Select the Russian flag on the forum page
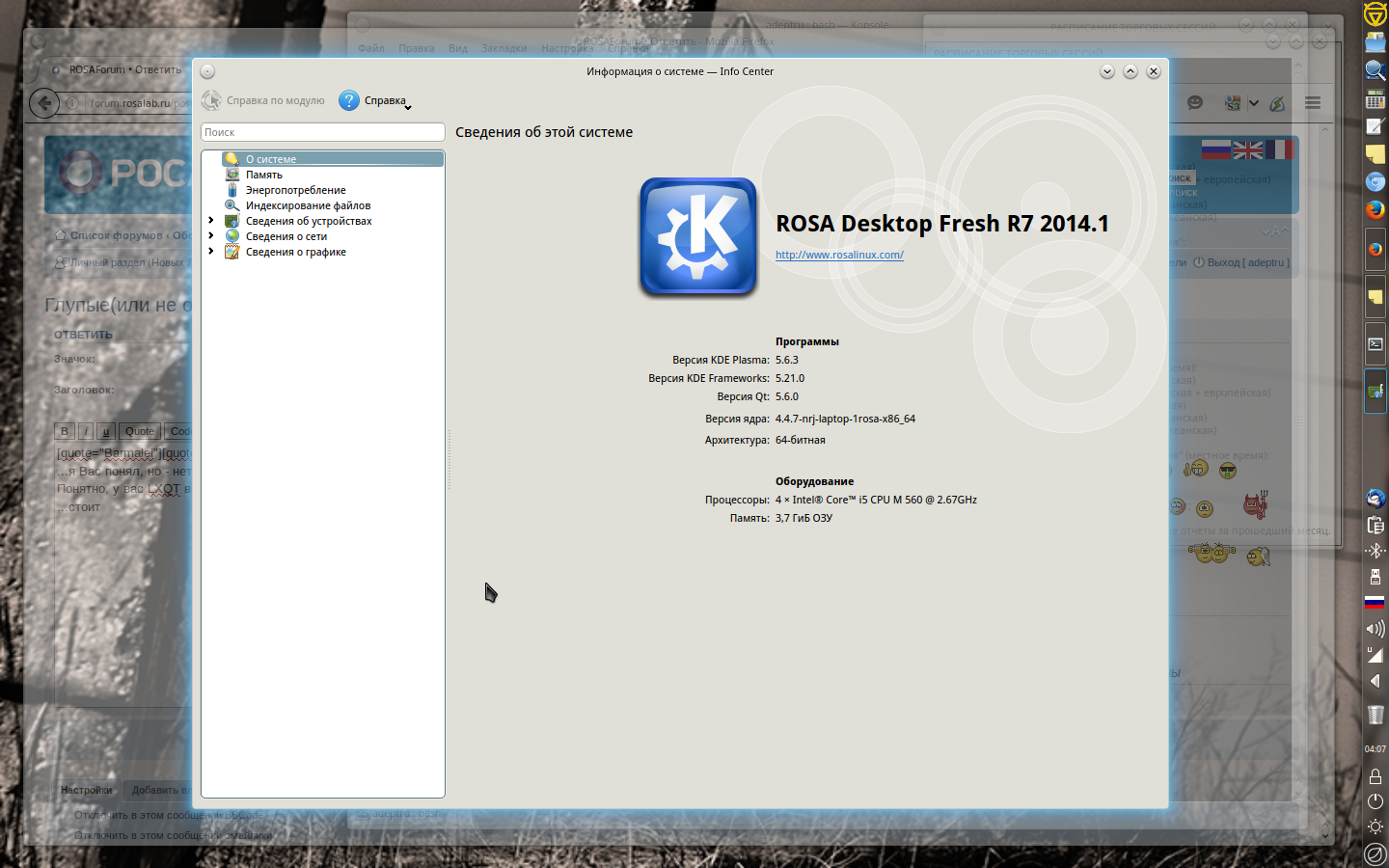 tap(1216, 149)
